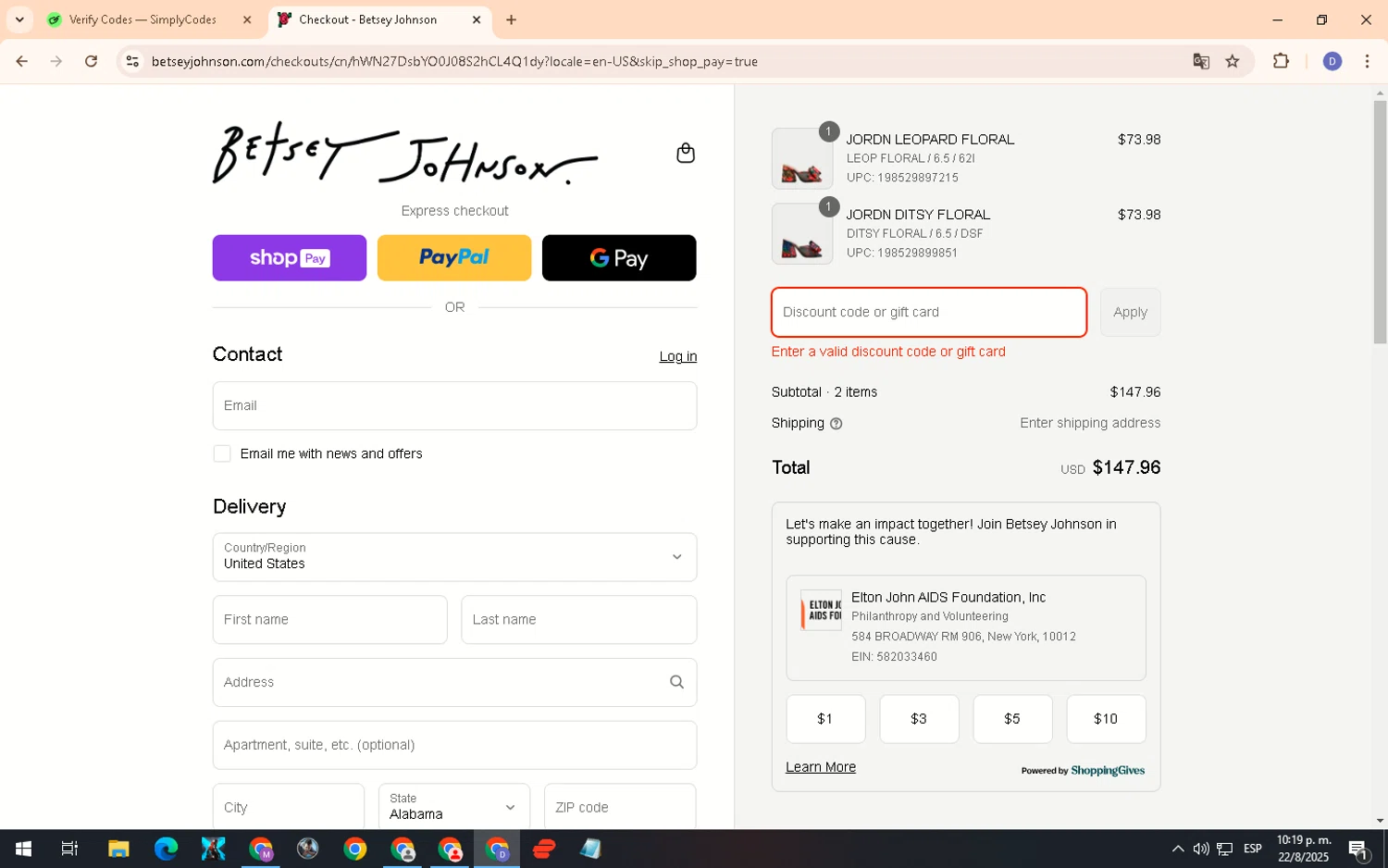
Task: Open a new browser tab
Action: (x=511, y=19)
